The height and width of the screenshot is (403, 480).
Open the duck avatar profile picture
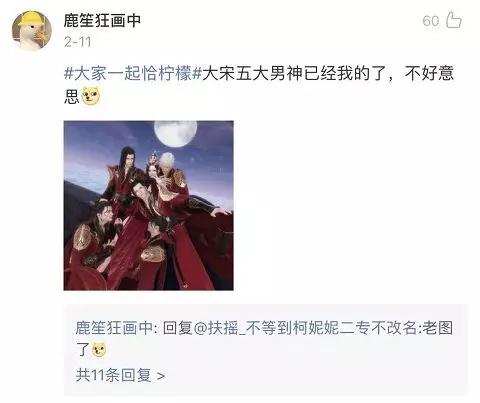pyautogui.click(x=32, y=30)
